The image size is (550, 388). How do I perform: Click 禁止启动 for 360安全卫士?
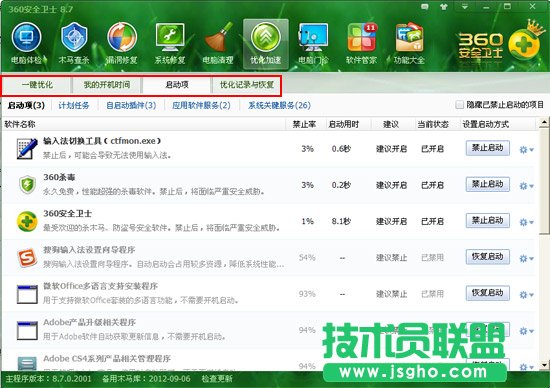(x=488, y=221)
